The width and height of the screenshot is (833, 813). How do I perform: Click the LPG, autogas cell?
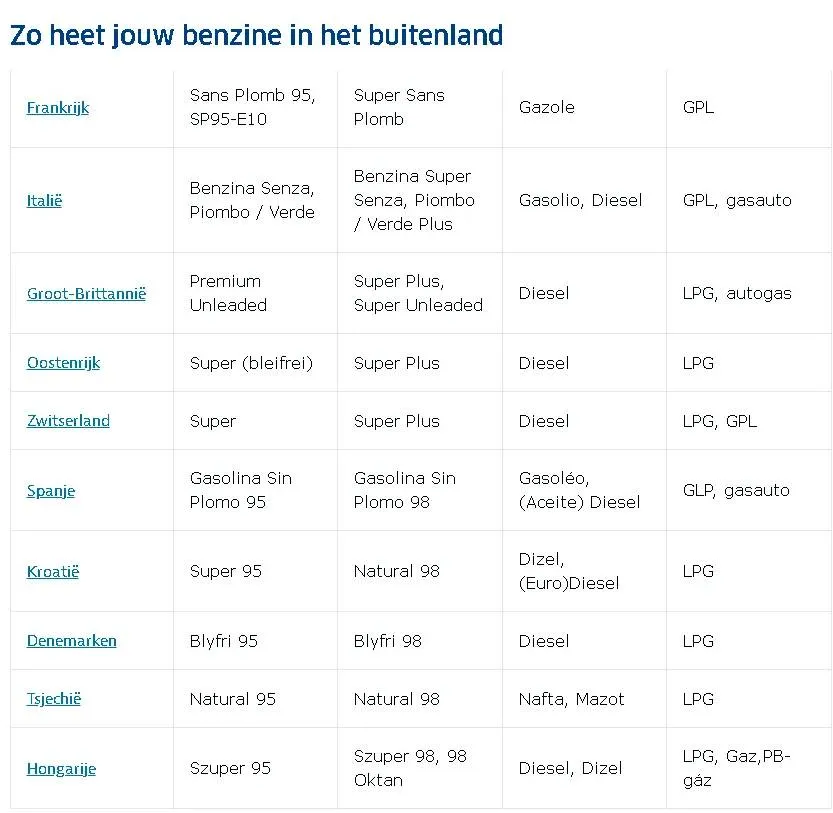(749, 293)
